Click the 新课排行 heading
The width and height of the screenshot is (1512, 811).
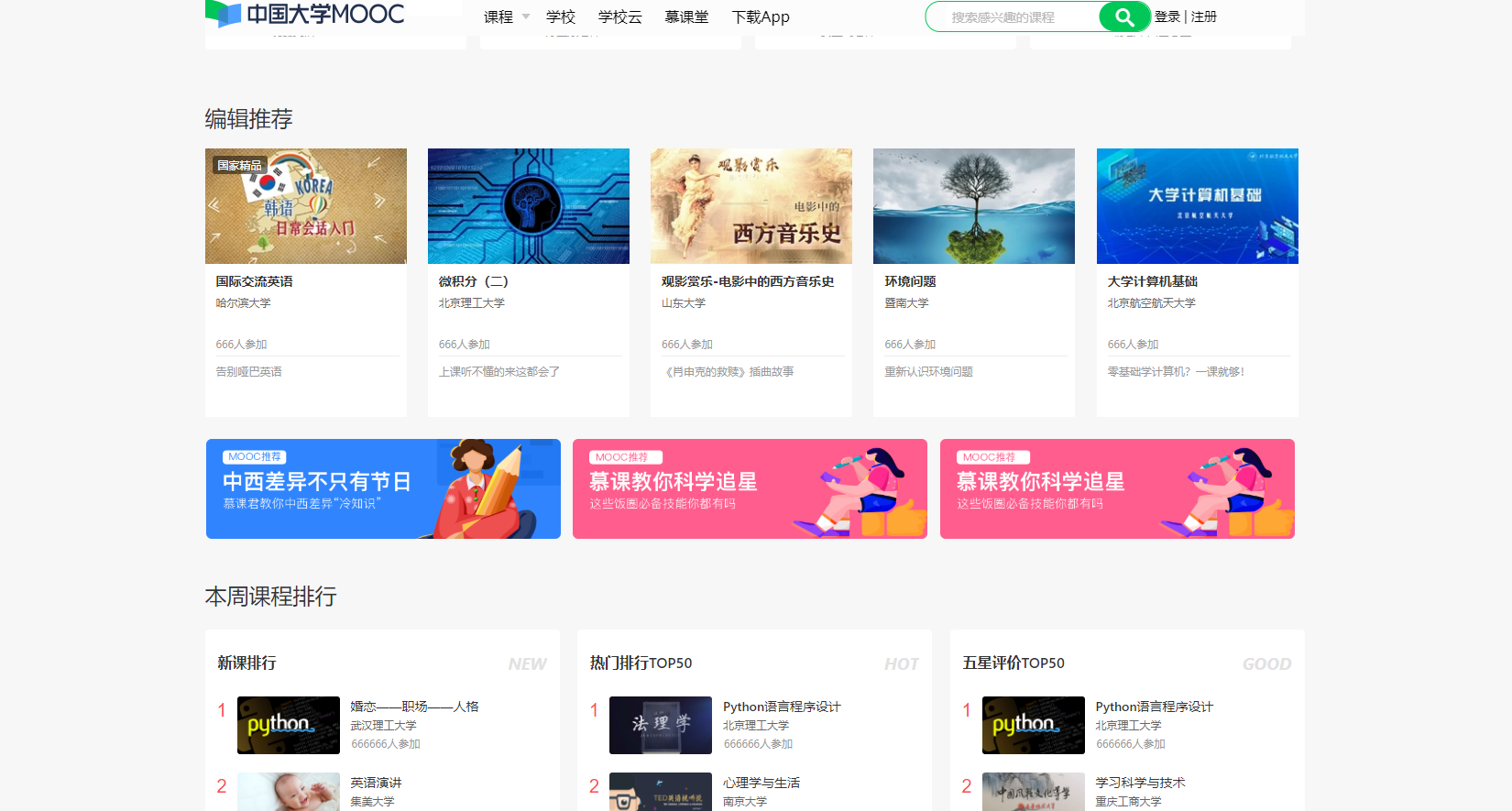[x=247, y=663]
